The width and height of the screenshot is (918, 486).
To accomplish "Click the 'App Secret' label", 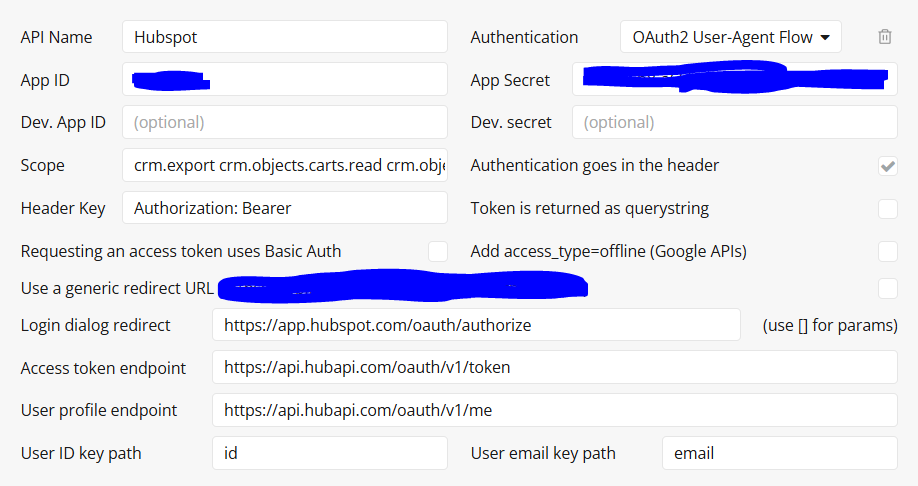I will [x=510, y=80].
